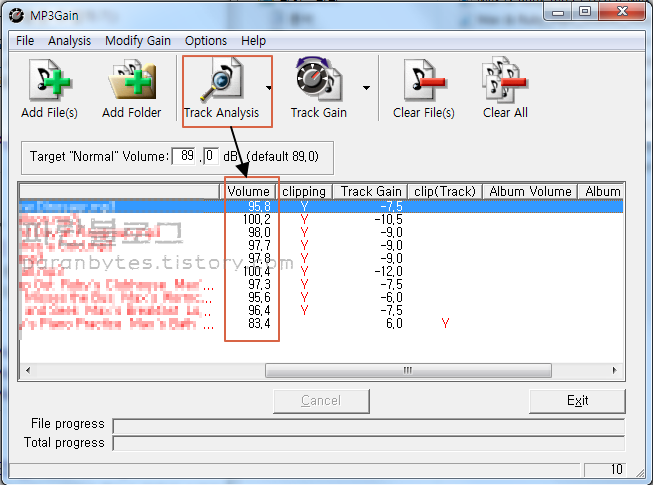Open the Modify Gain menu
The height and width of the screenshot is (485, 653).
[138, 41]
